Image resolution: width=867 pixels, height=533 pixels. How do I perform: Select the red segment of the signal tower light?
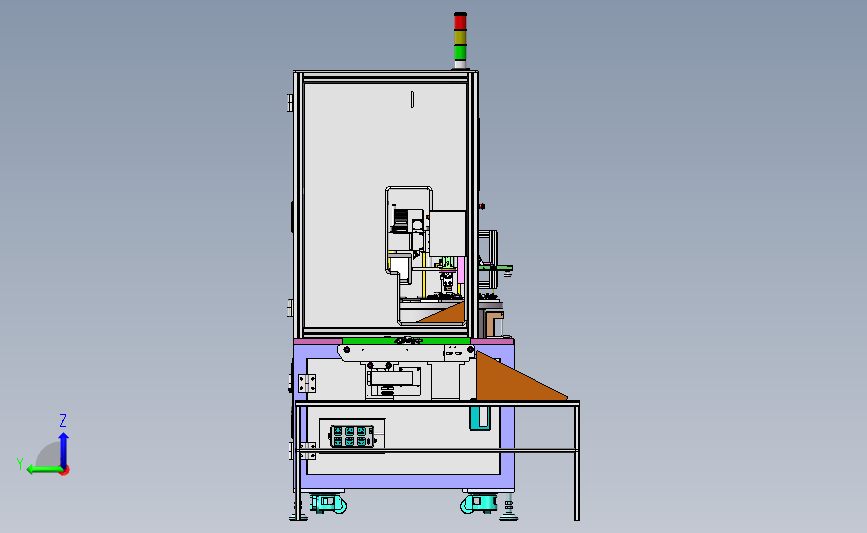click(x=460, y=22)
